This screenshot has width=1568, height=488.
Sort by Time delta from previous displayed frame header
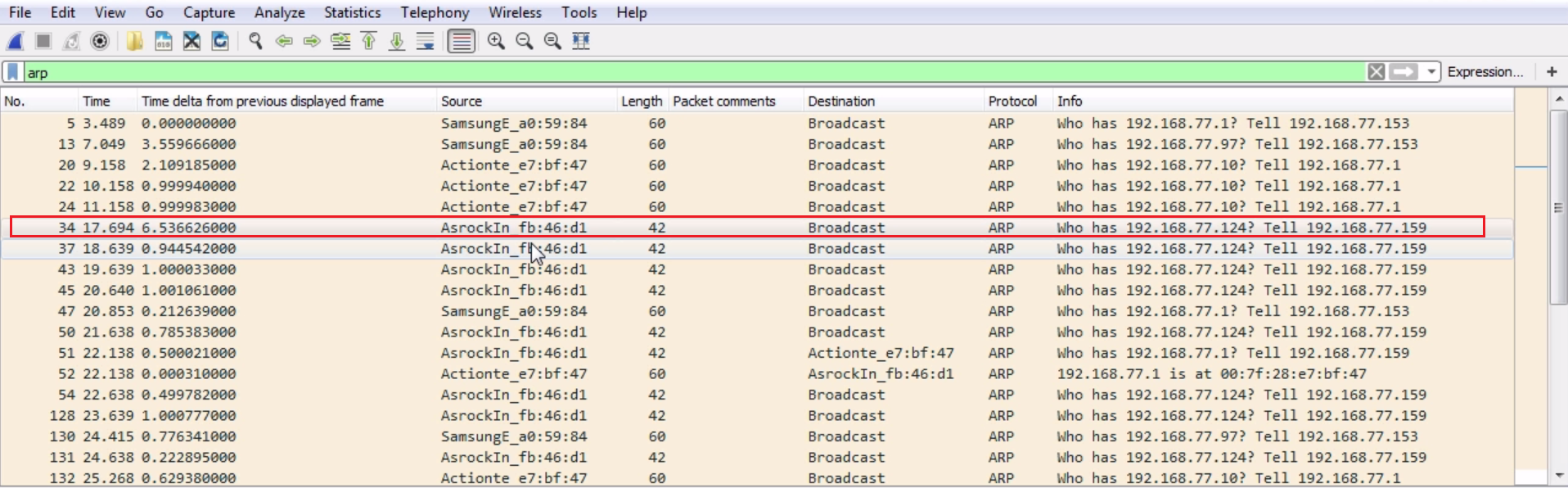[x=286, y=101]
